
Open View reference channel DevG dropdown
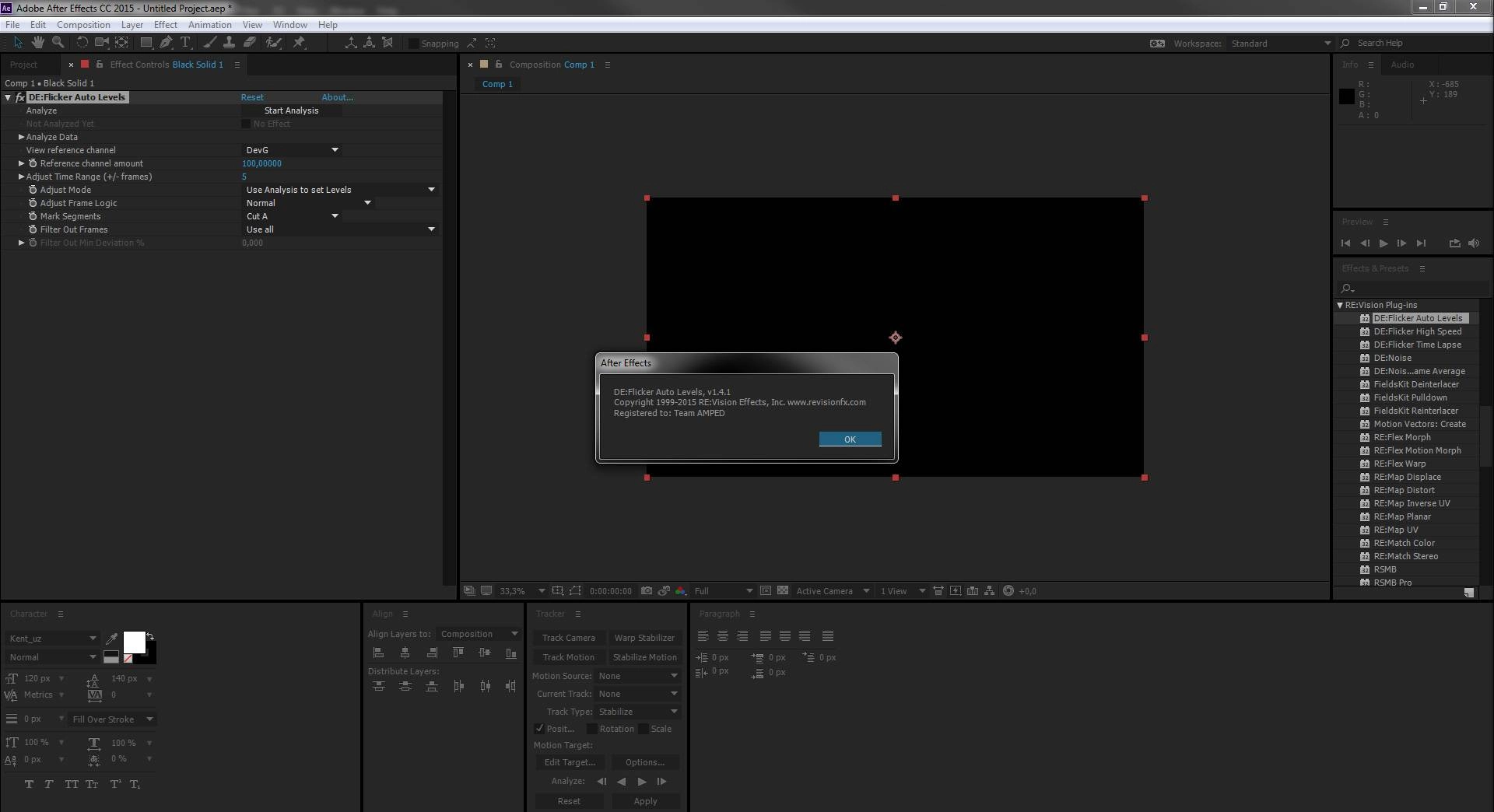(x=292, y=150)
